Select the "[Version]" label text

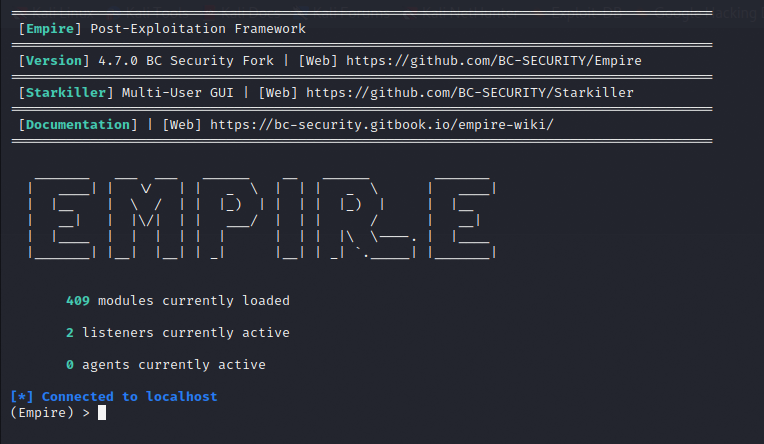54,61
